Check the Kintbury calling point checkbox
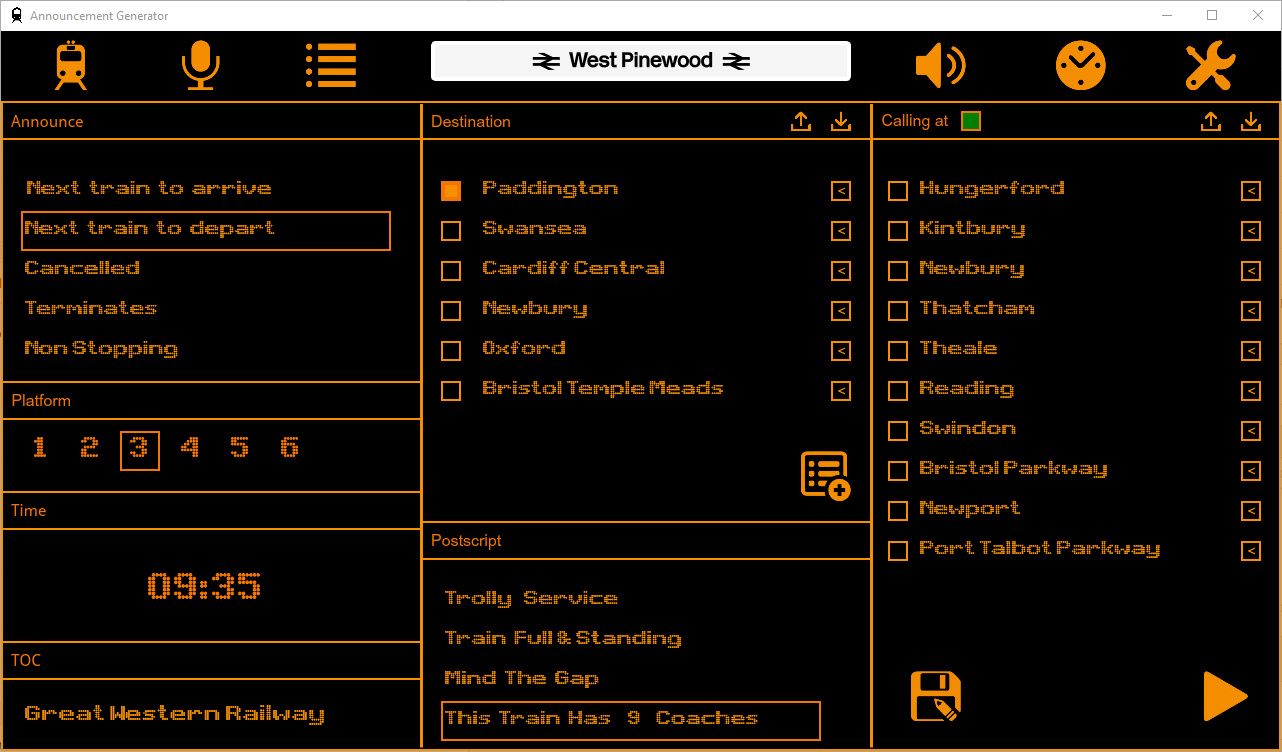The height and width of the screenshot is (752, 1282). coord(898,231)
